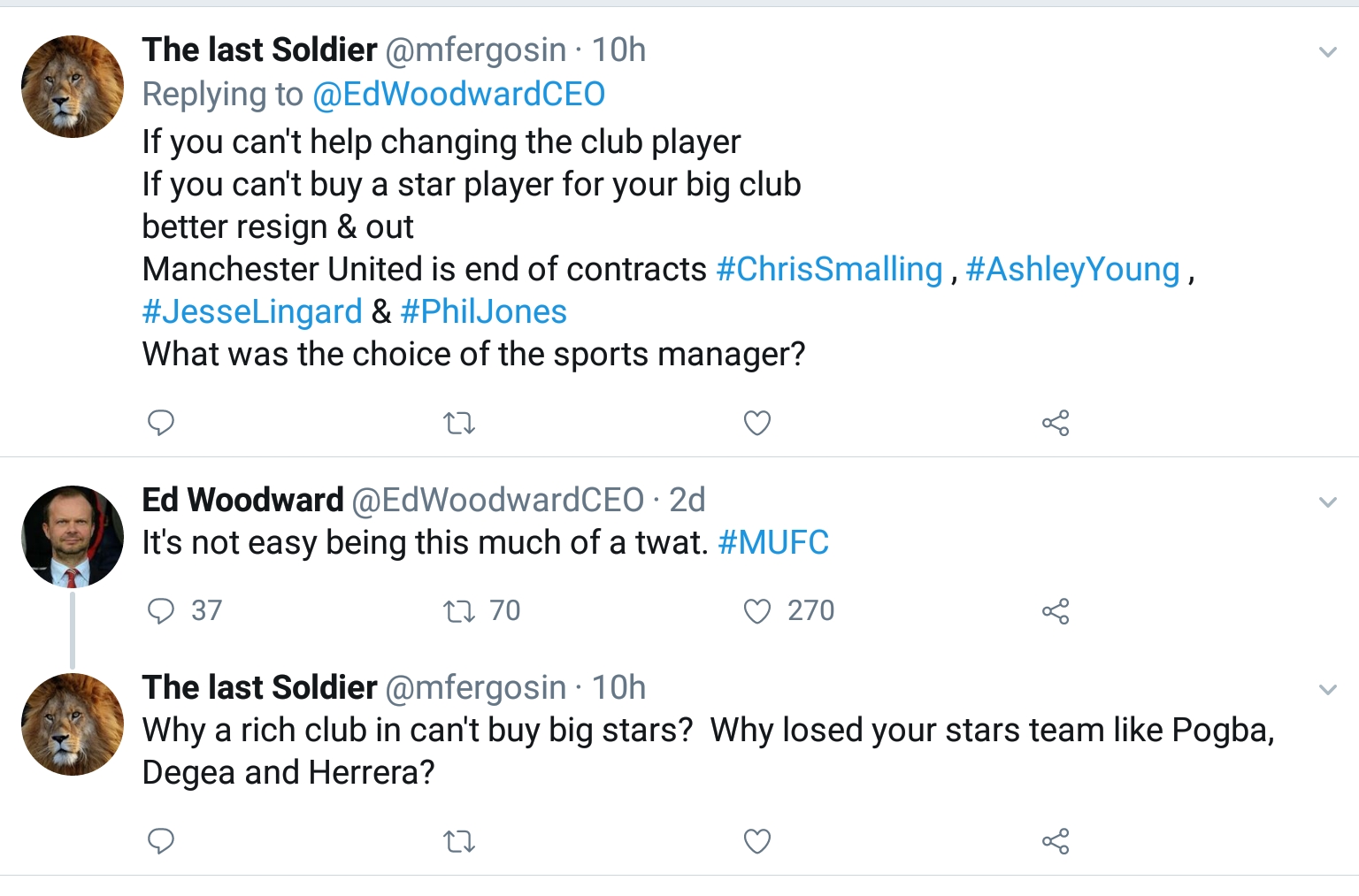The width and height of the screenshot is (1359, 896).
Task: Retweet Ed Woodward's #MUFC tweet
Action: click(x=458, y=611)
